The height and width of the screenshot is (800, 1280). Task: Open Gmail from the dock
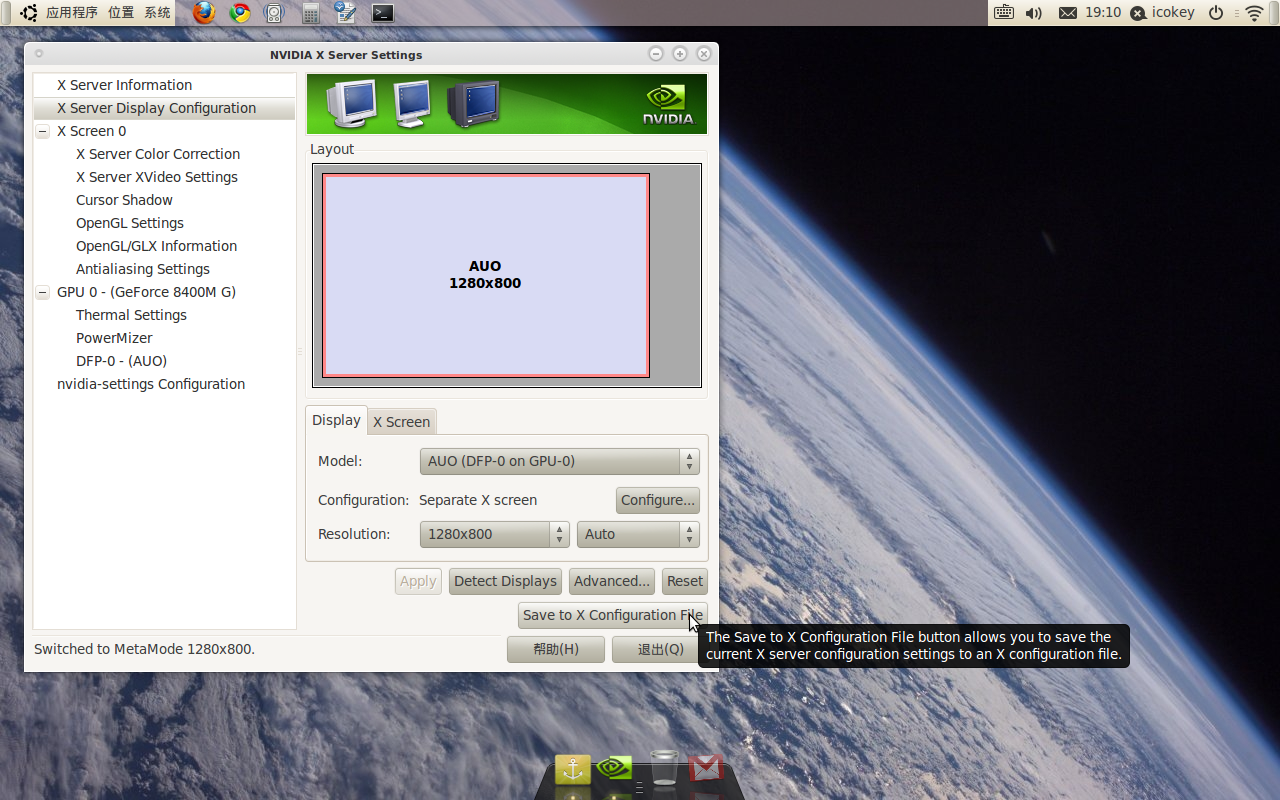[x=705, y=768]
